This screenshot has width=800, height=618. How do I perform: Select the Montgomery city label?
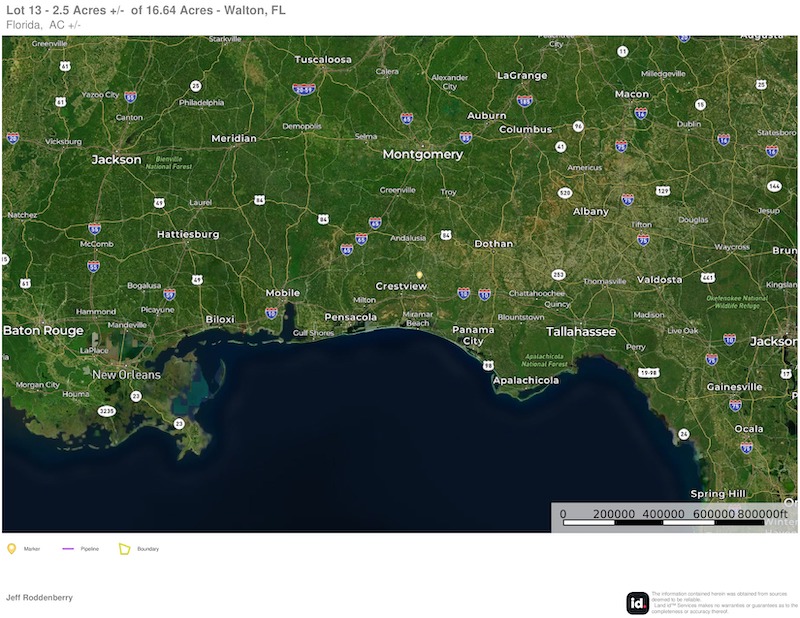click(x=423, y=155)
